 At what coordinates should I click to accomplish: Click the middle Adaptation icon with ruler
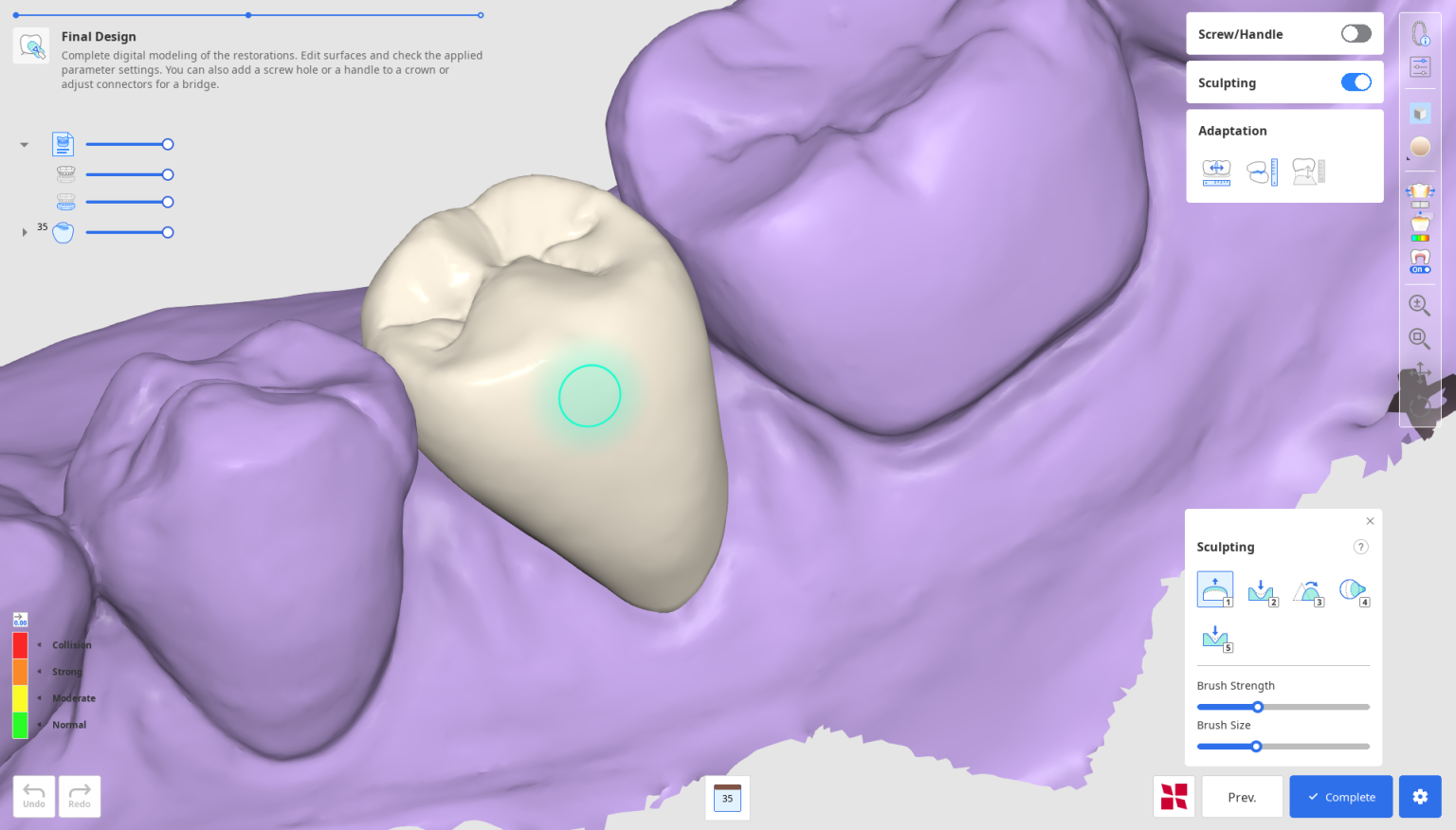(x=1262, y=171)
